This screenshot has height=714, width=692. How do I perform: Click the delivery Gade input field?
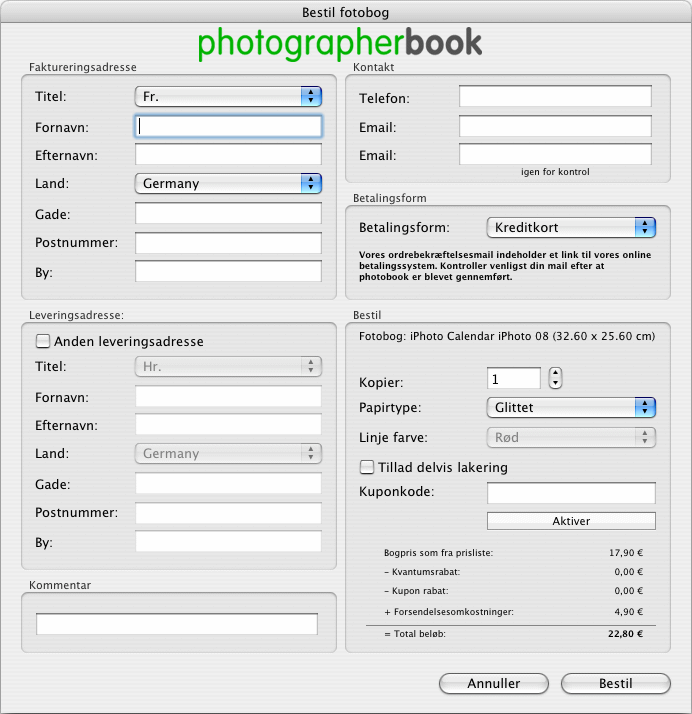point(228,484)
